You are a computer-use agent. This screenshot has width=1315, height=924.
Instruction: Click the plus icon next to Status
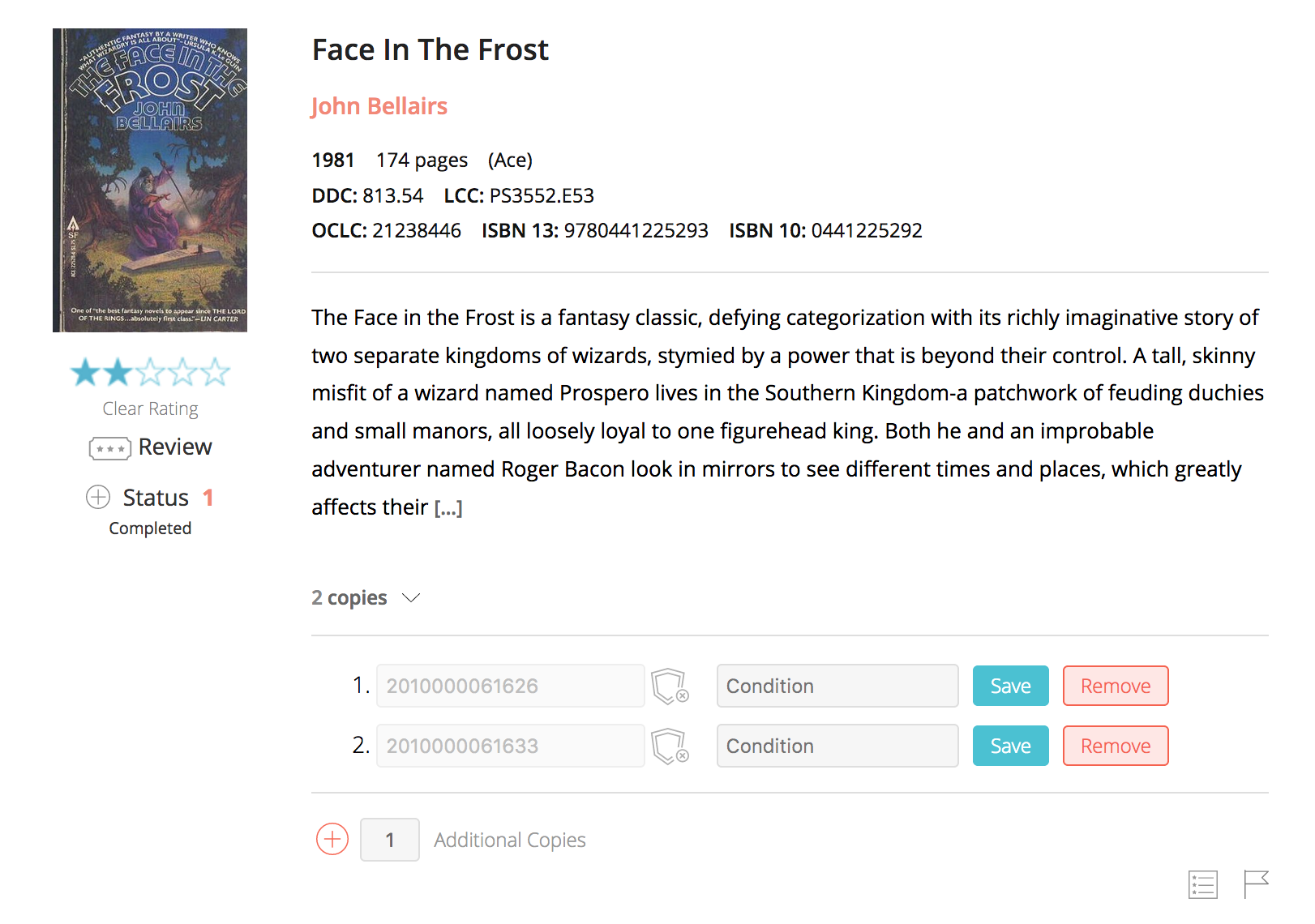coord(98,497)
